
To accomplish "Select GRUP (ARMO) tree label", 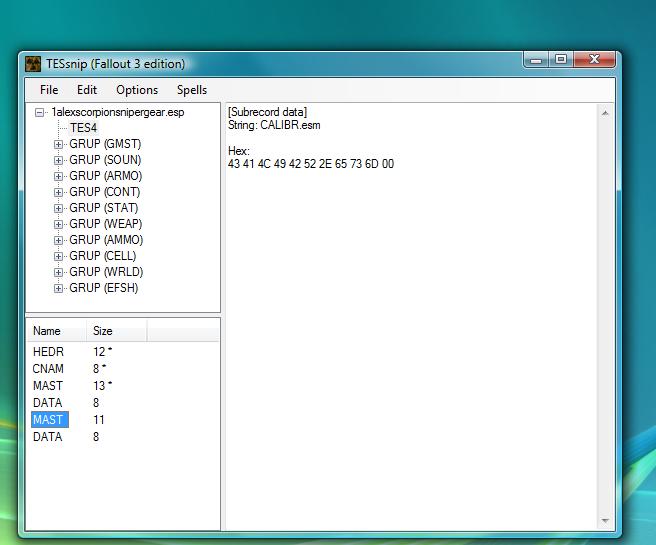I will (x=105, y=176).
